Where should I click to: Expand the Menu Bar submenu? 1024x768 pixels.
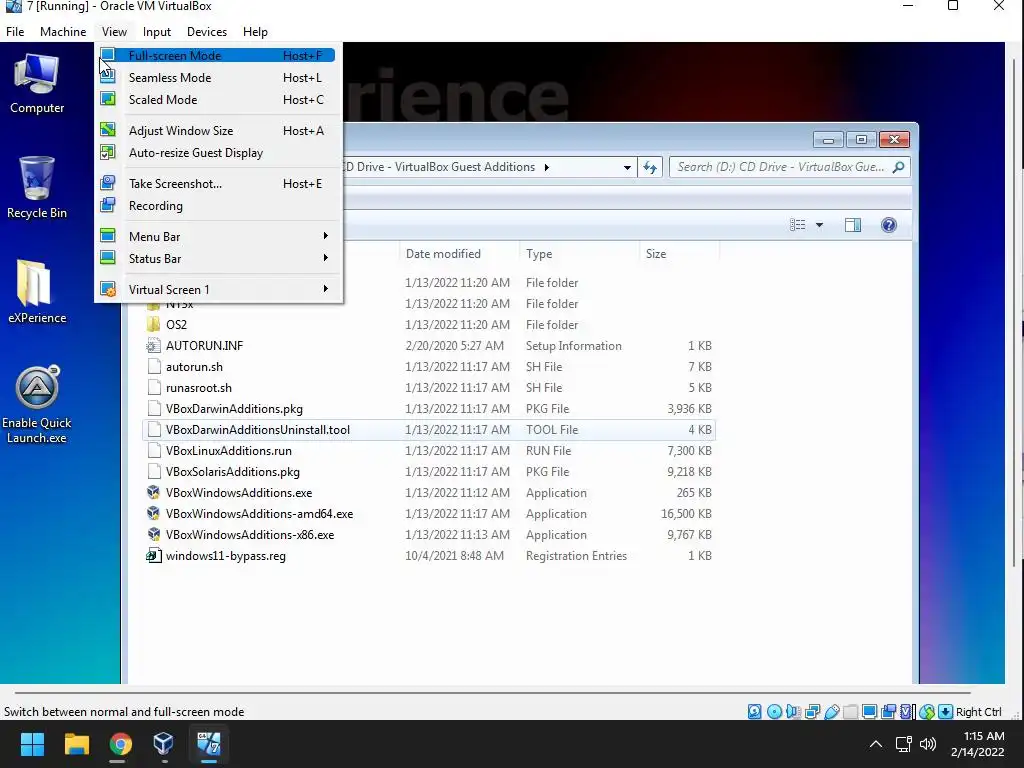point(216,236)
